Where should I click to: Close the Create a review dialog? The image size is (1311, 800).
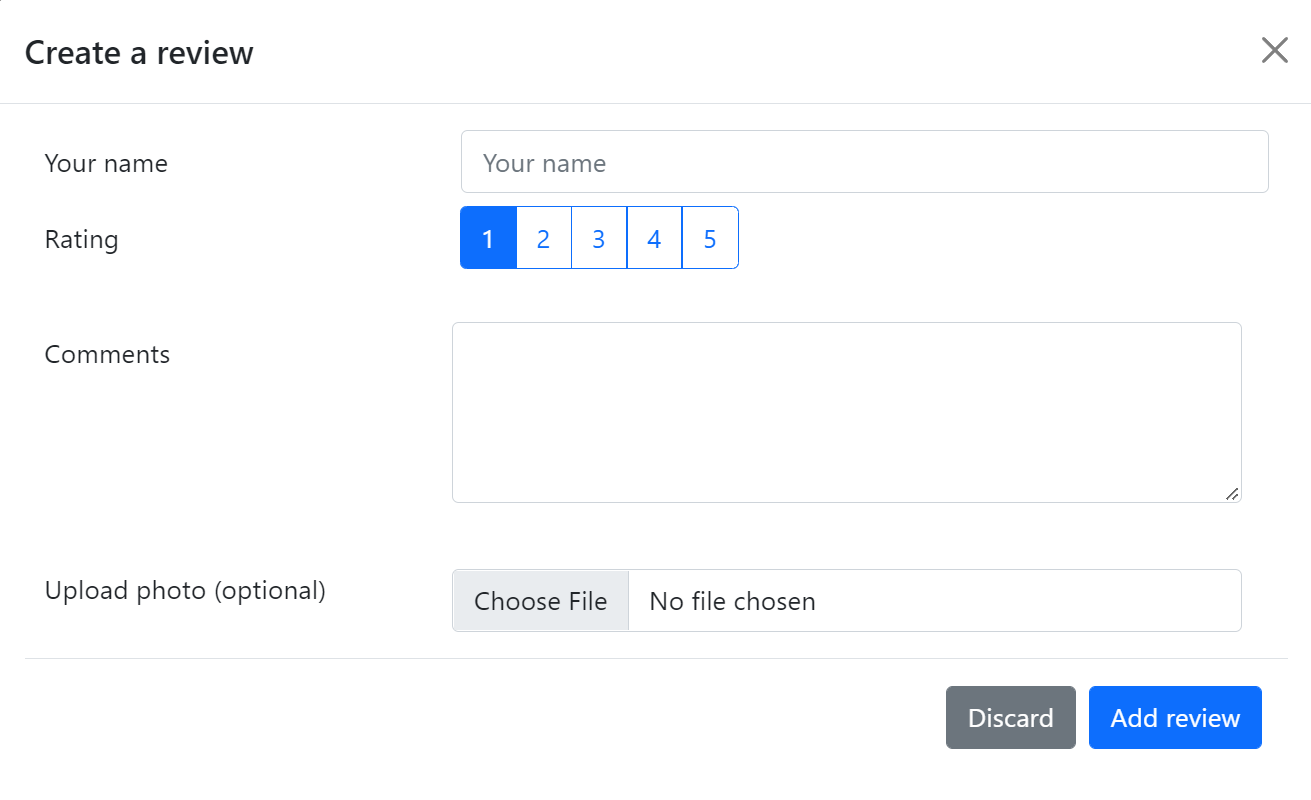pyautogui.click(x=1274, y=51)
